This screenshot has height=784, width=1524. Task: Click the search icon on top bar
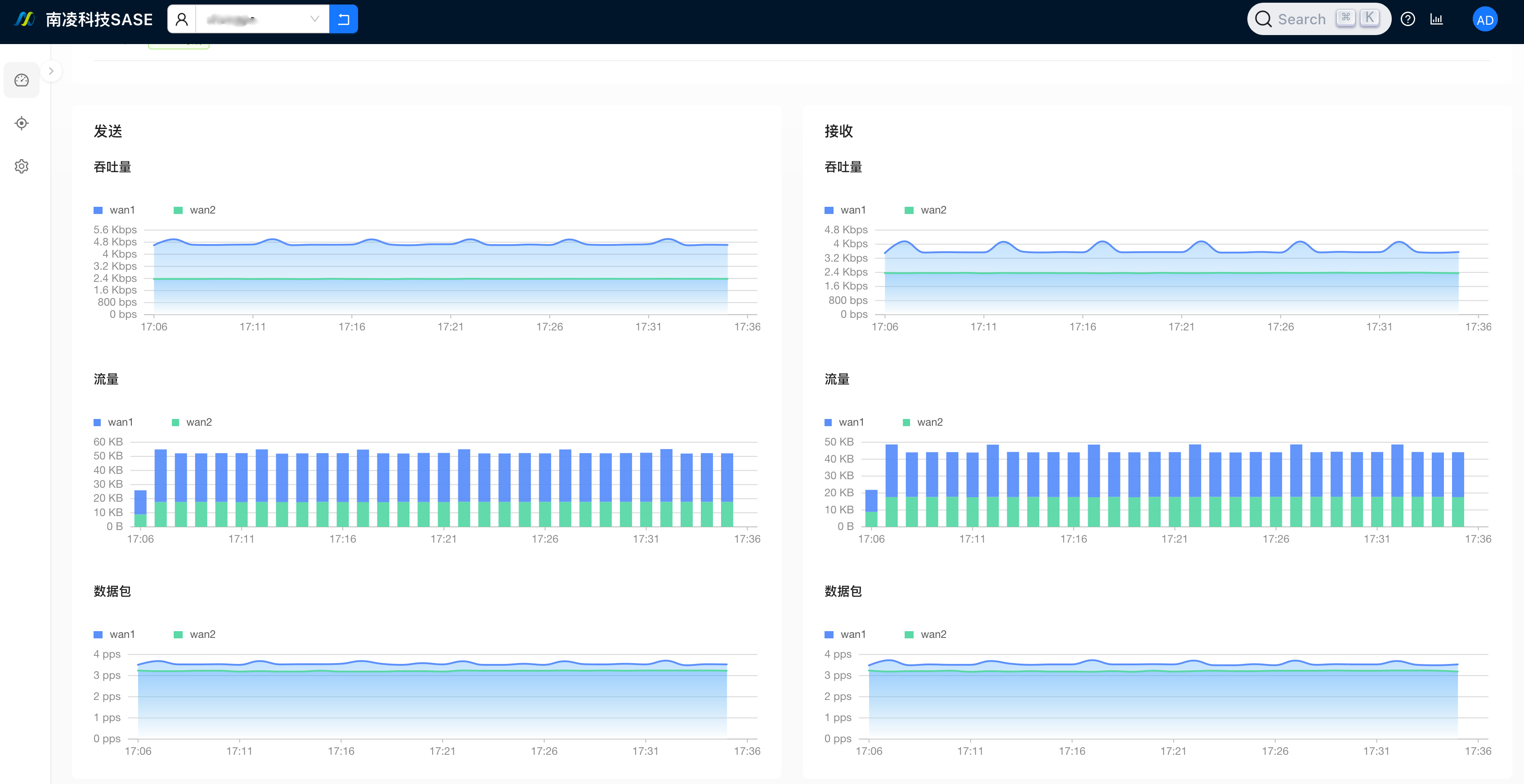tap(1264, 18)
